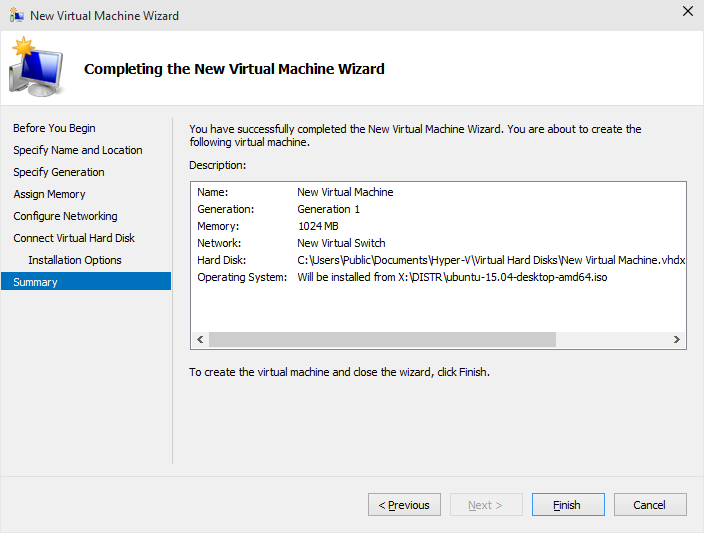Image resolution: width=704 pixels, height=533 pixels.
Task: Click the left scroll arrow in Description box
Action: point(200,339)
